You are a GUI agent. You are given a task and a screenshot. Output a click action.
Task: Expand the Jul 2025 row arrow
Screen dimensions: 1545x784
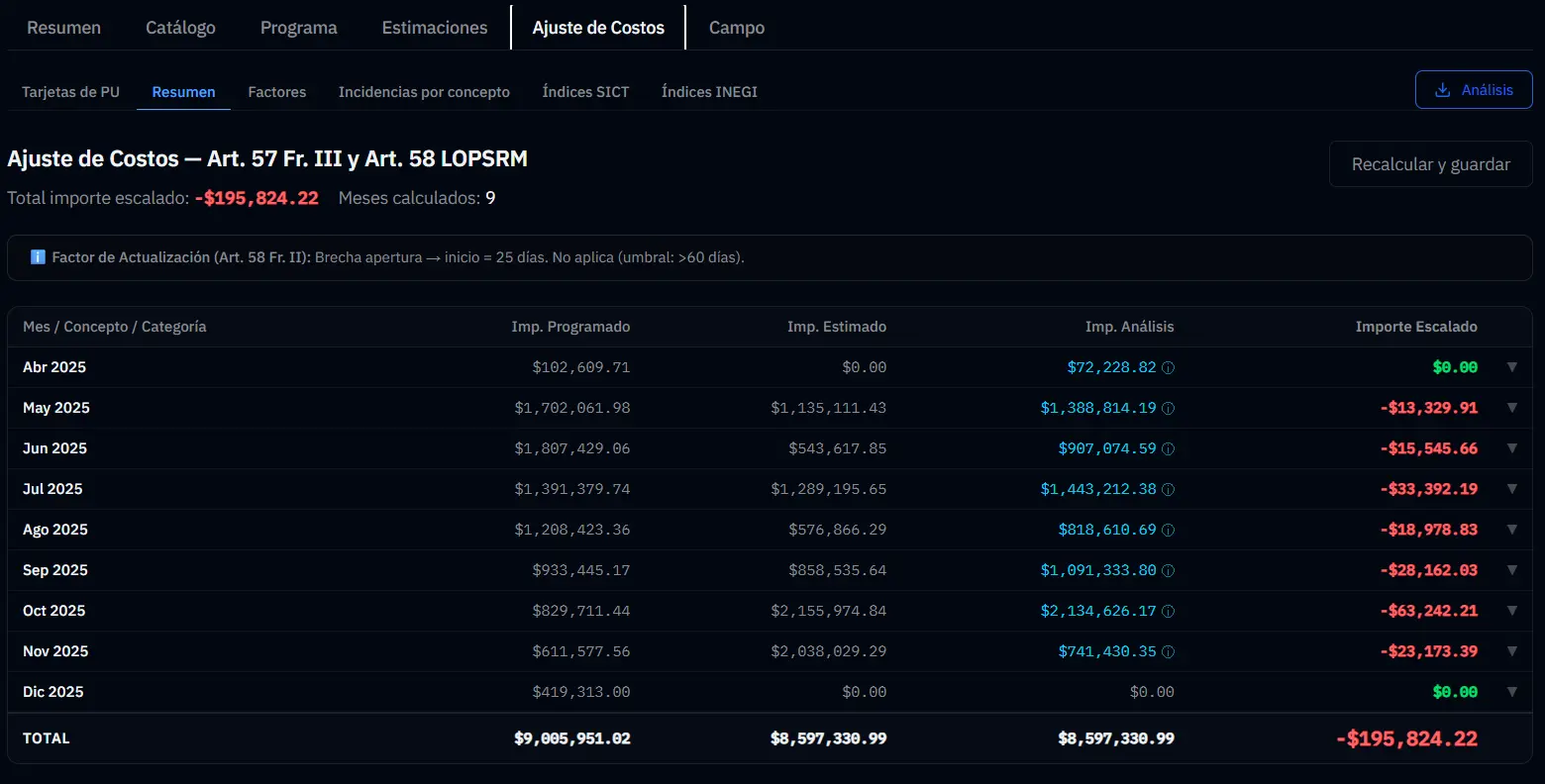[1511, 489]
